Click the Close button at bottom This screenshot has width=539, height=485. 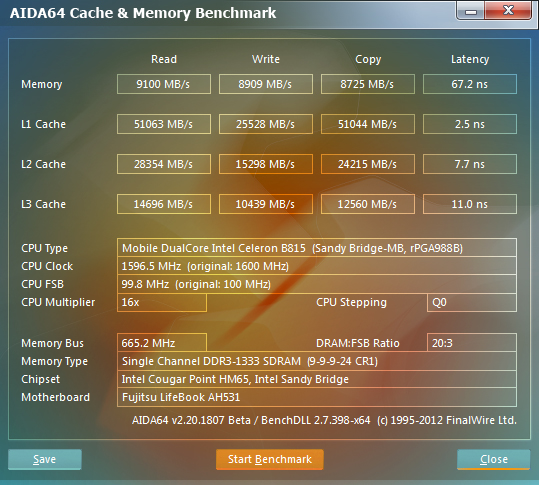[494, 459]
